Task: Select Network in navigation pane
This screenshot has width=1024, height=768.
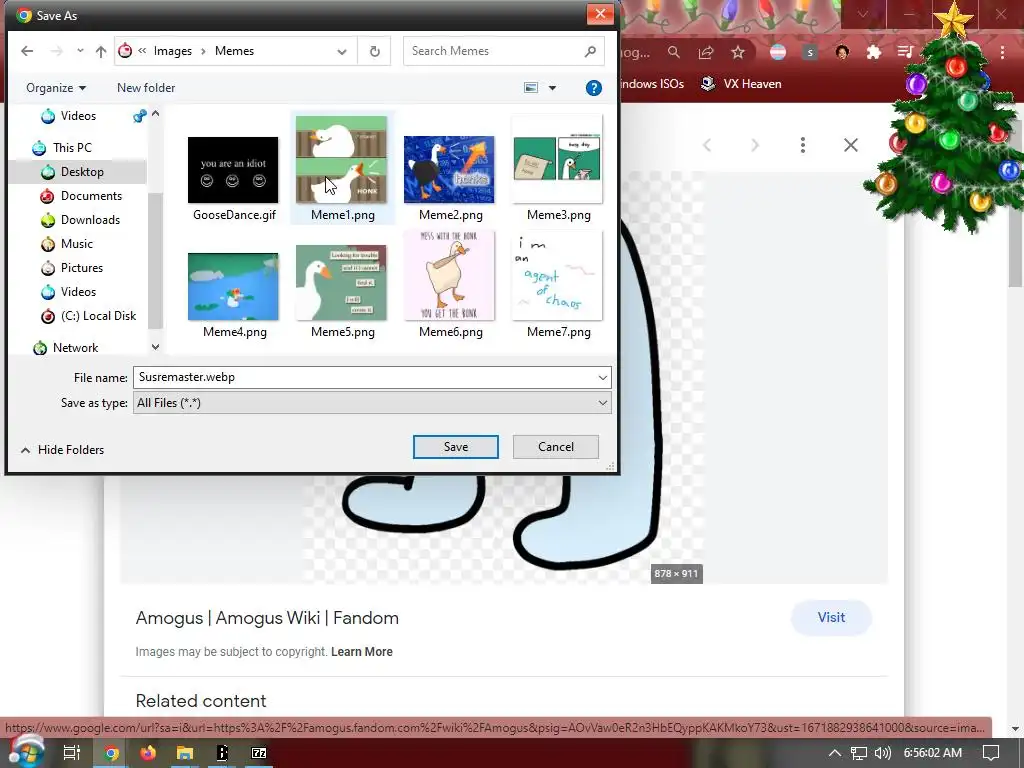Action: pyautogui.click(x=75, y=348)
